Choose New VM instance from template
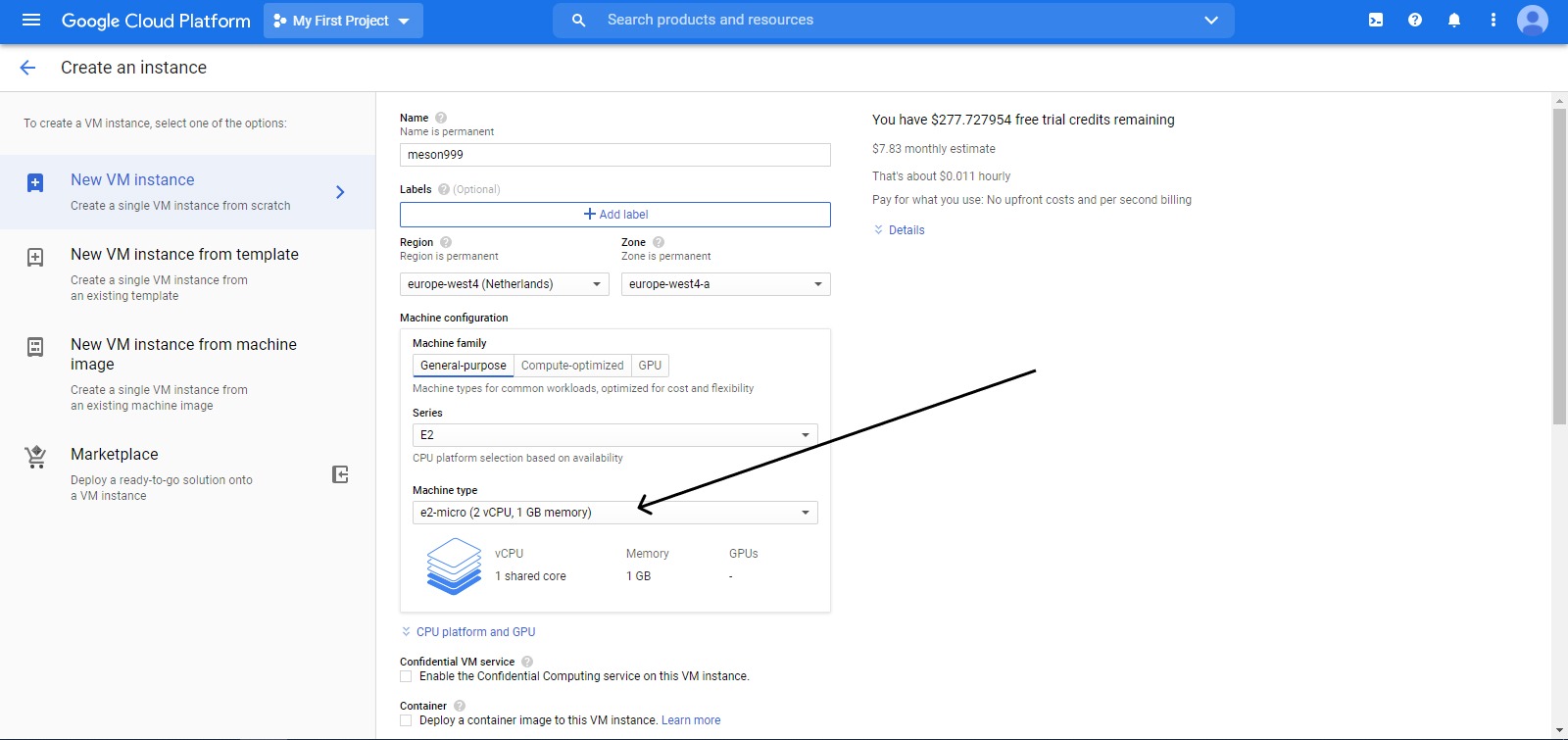Viewport: 1568px width, 740px height. pyautogui.click(x=187, y=274)
